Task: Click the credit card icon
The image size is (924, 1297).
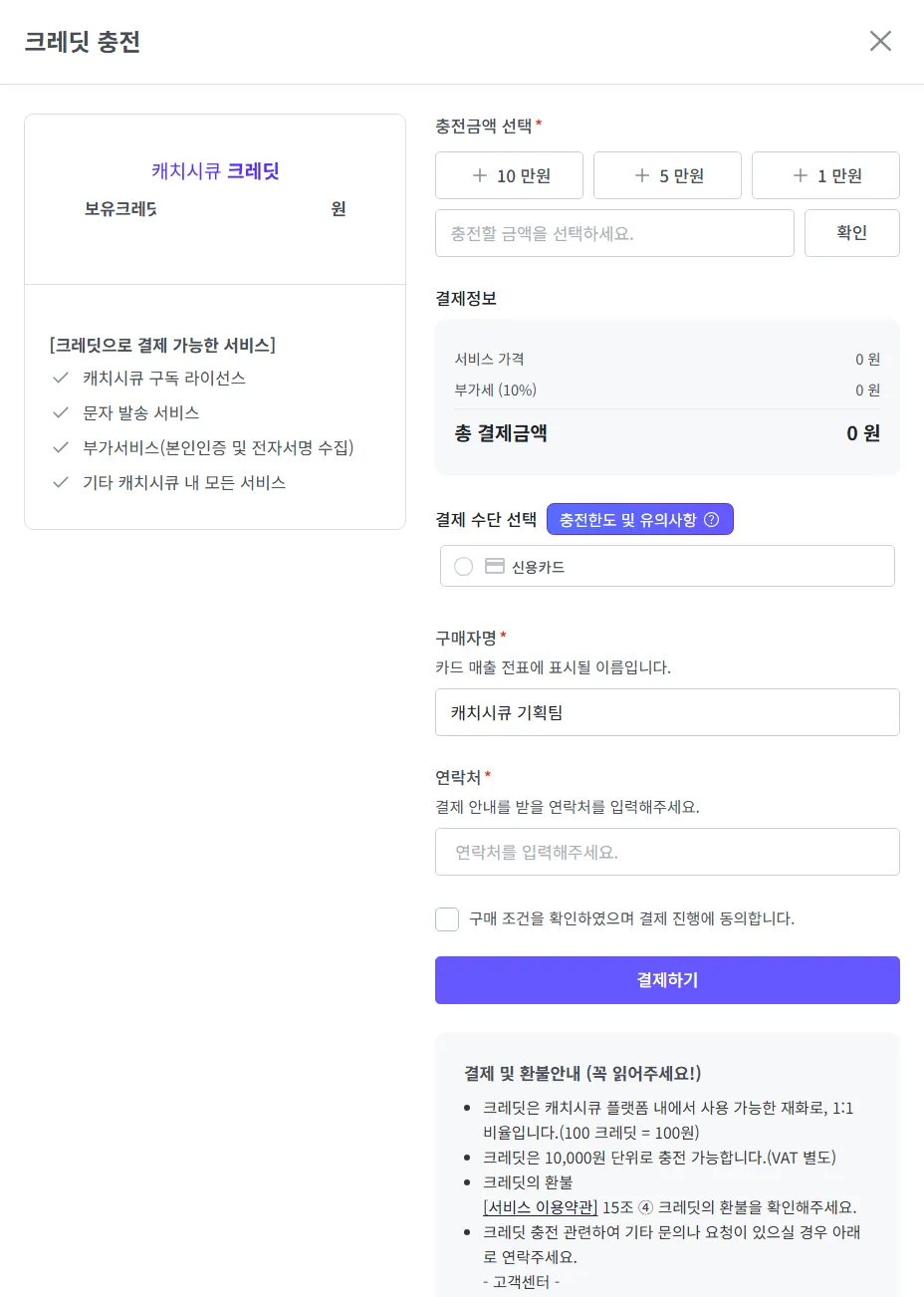Action: [494, 566]
